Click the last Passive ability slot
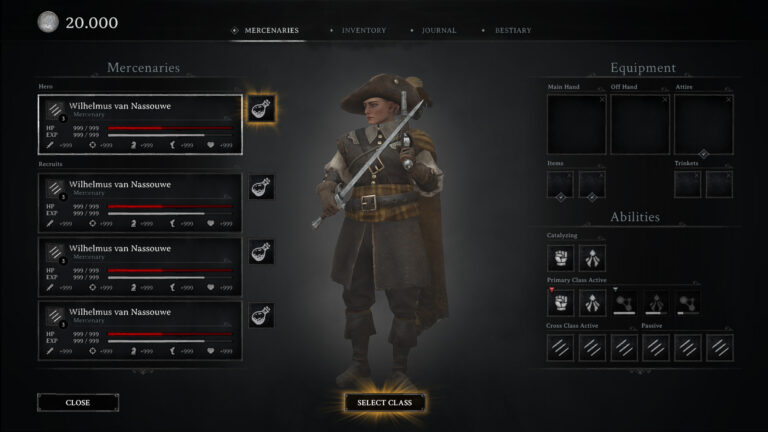Screen dimensions: 768x432 [720, 348]
